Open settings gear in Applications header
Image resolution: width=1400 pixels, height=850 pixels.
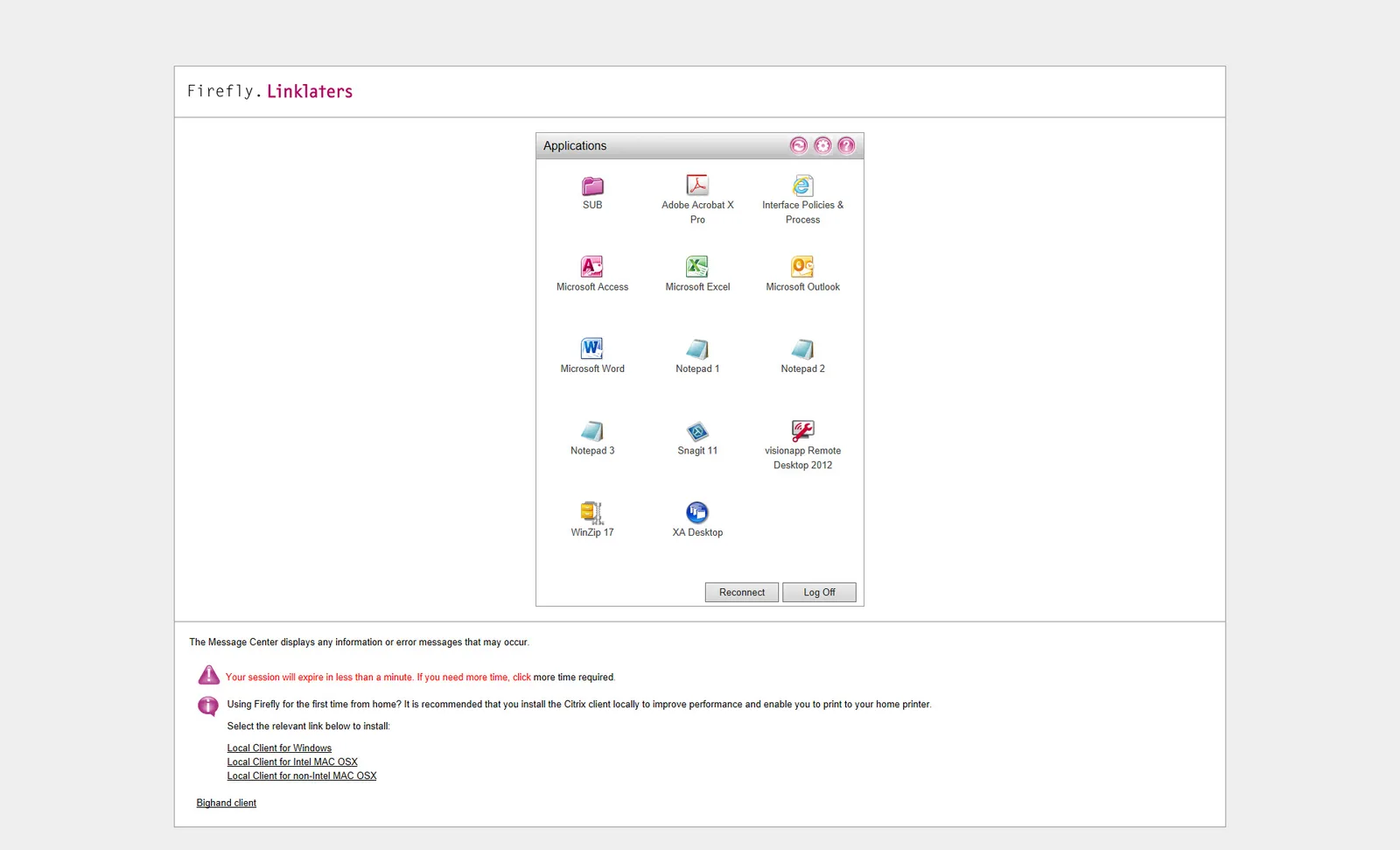tap(822, 145)
